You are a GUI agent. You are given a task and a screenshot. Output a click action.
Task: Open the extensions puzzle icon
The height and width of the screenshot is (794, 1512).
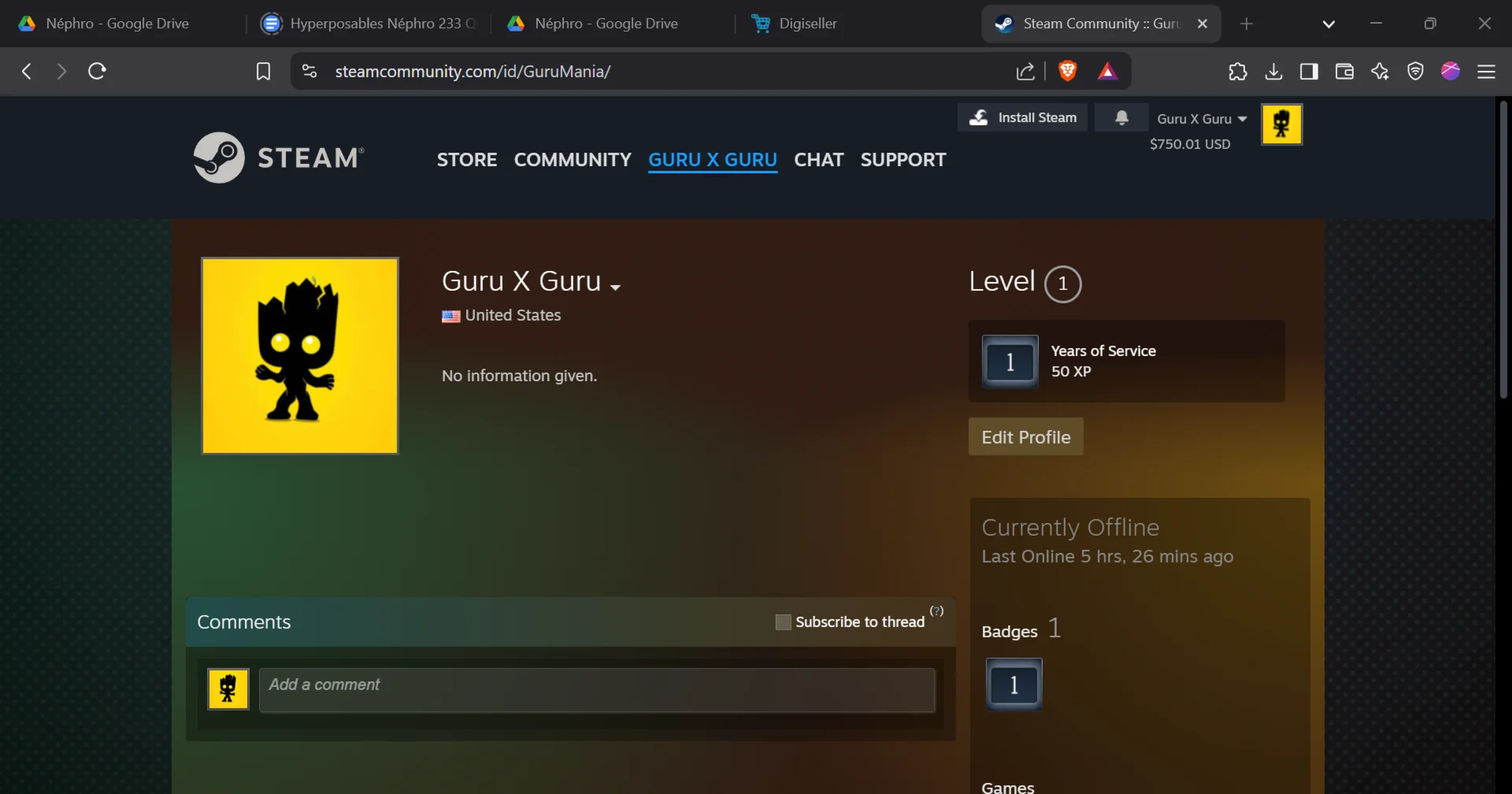coord(1237,72)
